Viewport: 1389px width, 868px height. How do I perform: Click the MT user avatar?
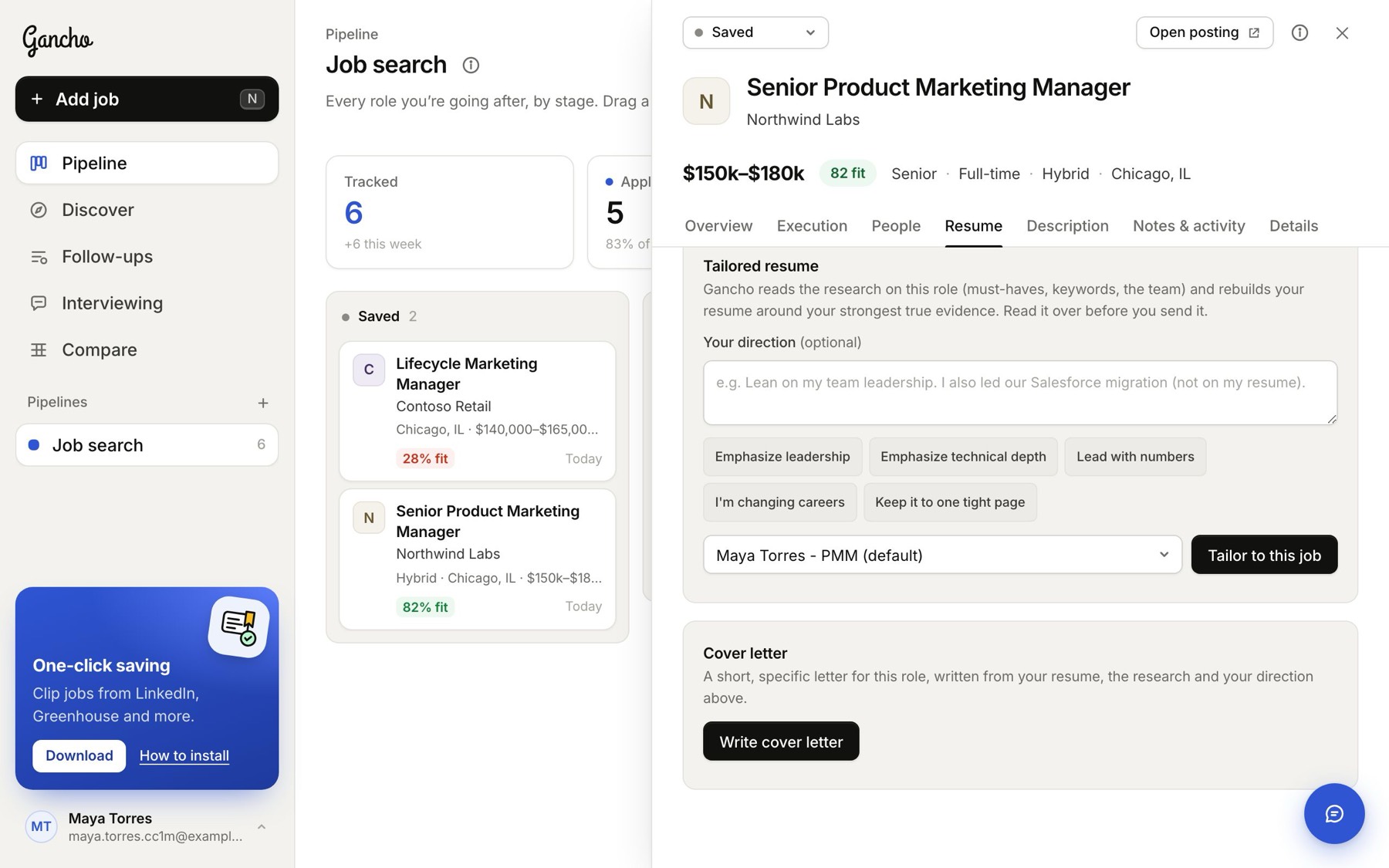pyautogui.click(x=42, y=826)
